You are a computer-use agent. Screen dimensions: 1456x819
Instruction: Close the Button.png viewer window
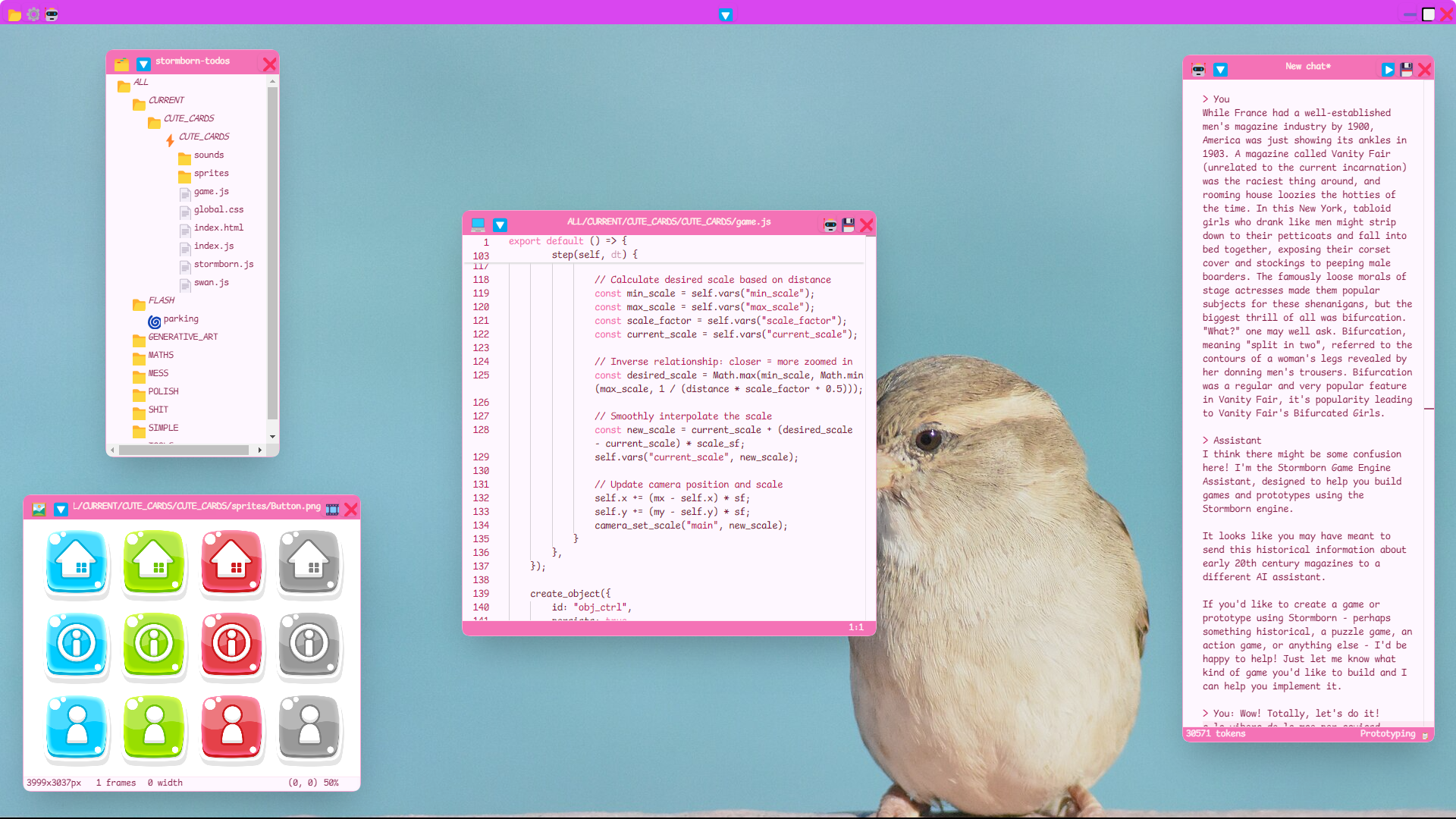(351, 510)
